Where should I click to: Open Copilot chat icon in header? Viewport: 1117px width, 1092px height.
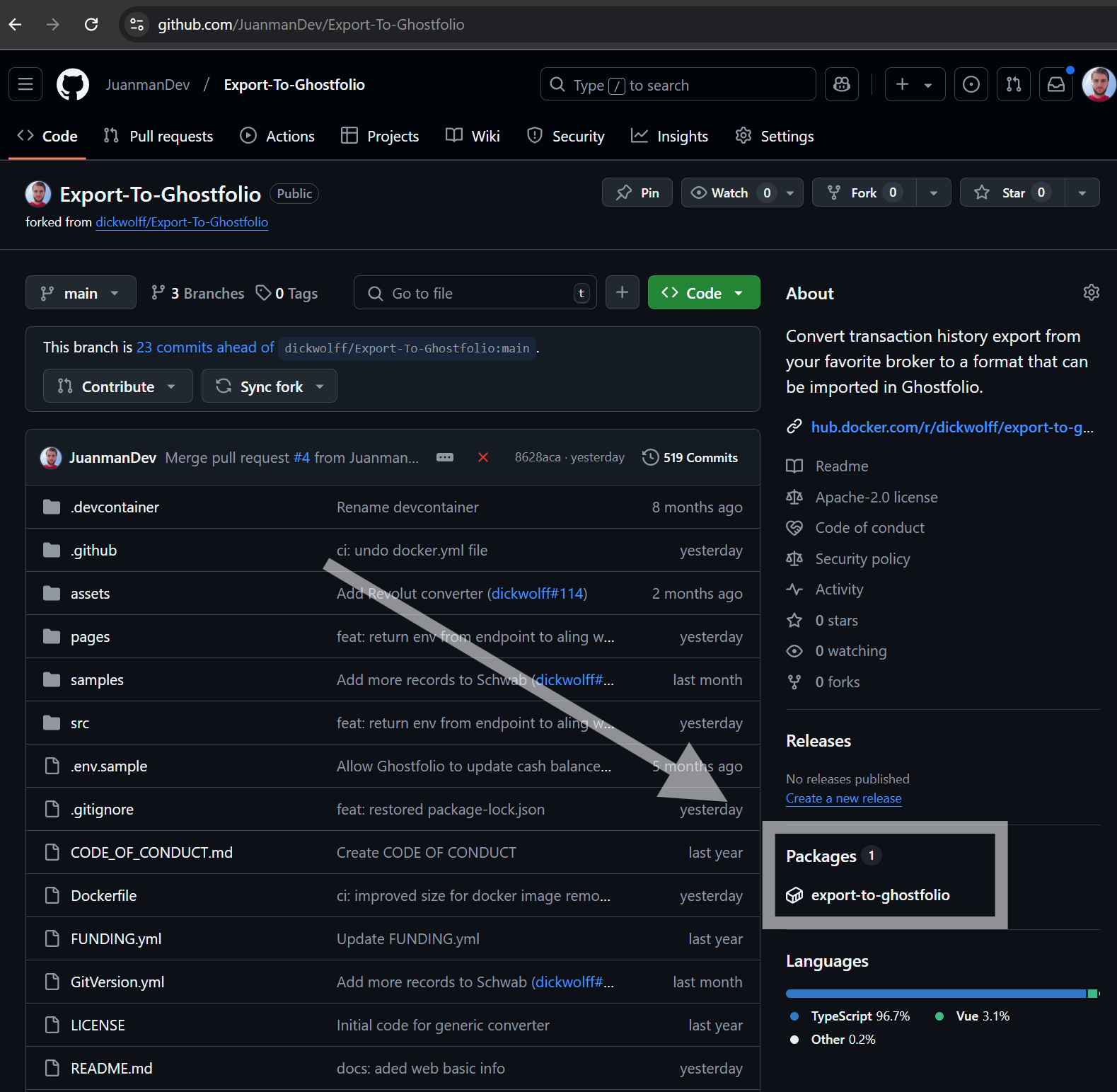coord(842,85)
